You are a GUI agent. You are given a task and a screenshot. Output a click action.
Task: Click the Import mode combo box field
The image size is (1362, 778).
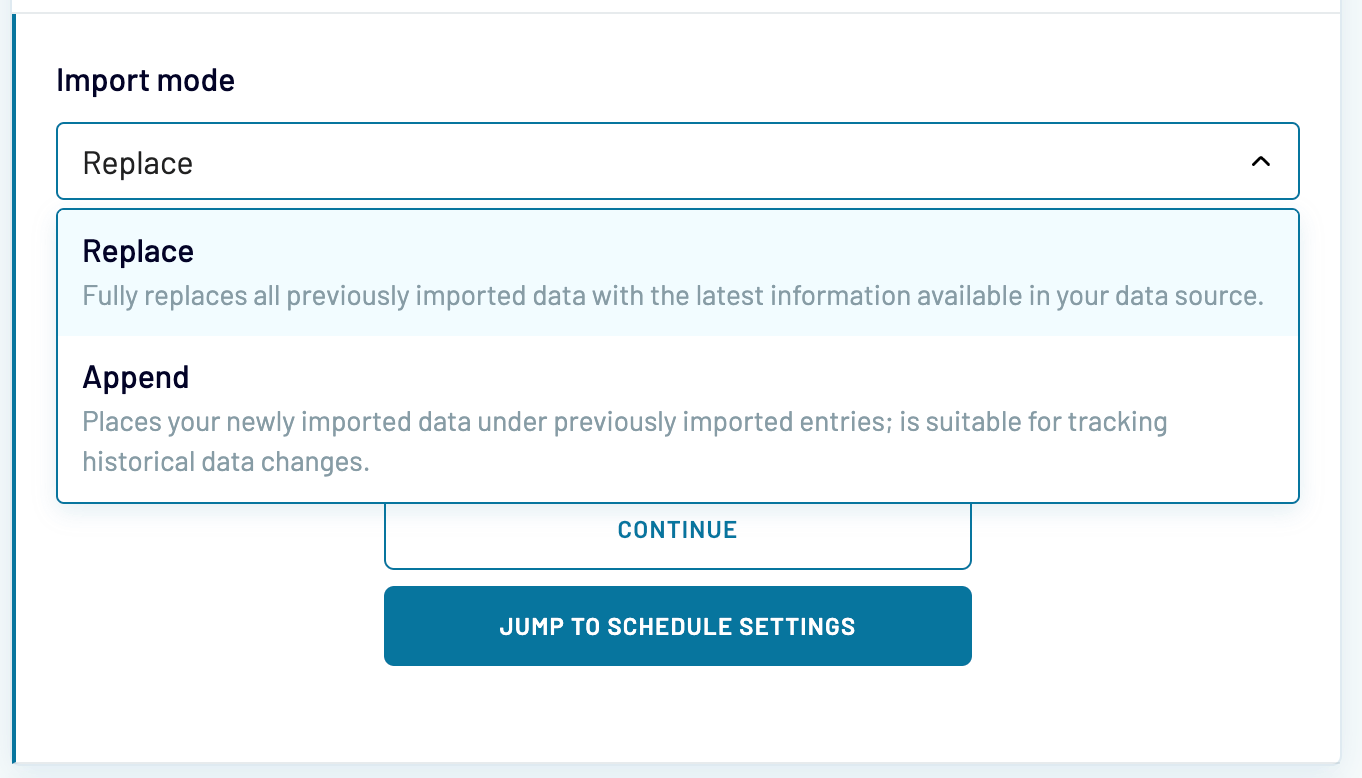[677, 162]
